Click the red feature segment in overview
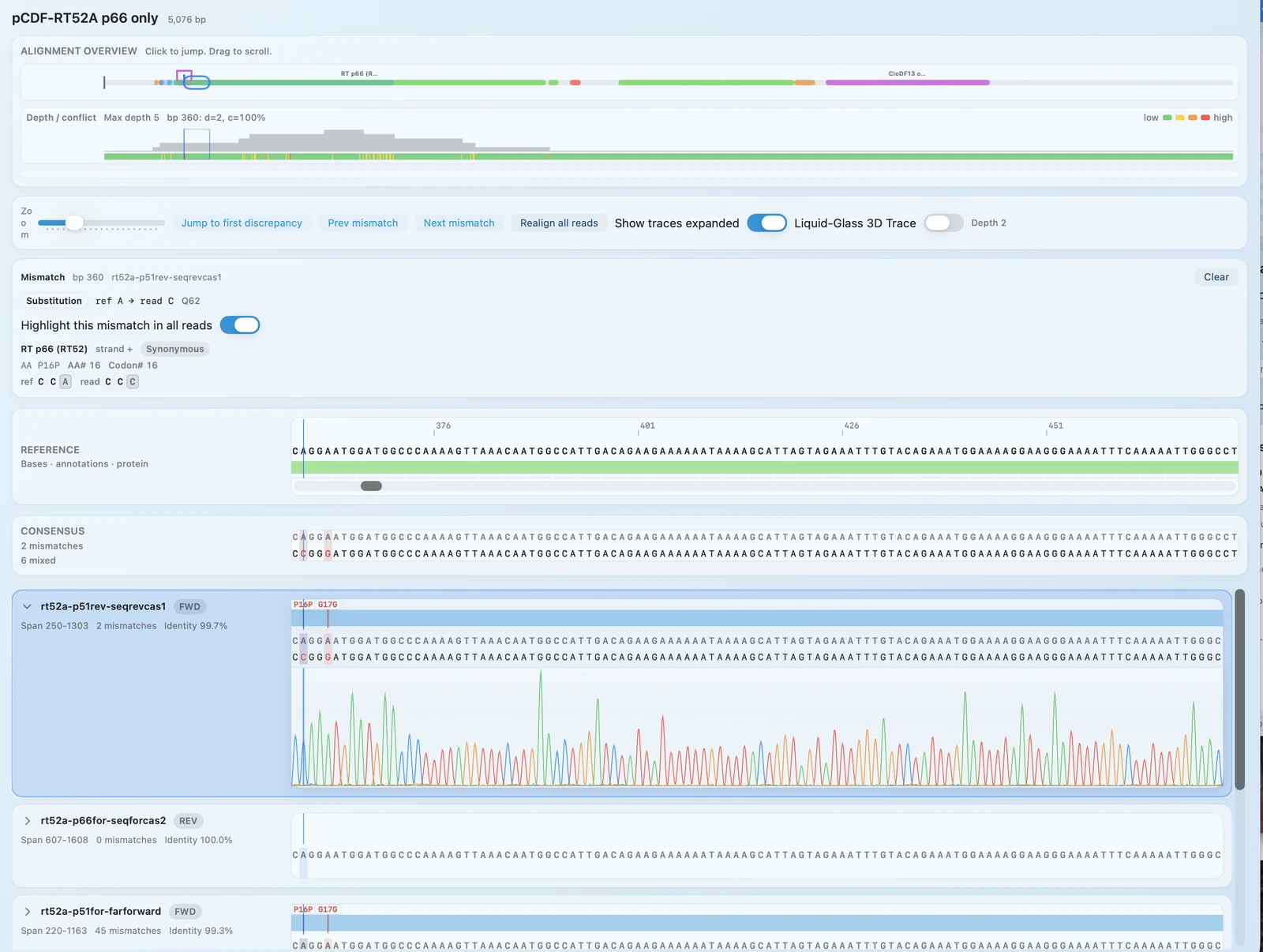The height and width of the screenshot is (952, 1263). pyautogui.click(x=575, y=82)
